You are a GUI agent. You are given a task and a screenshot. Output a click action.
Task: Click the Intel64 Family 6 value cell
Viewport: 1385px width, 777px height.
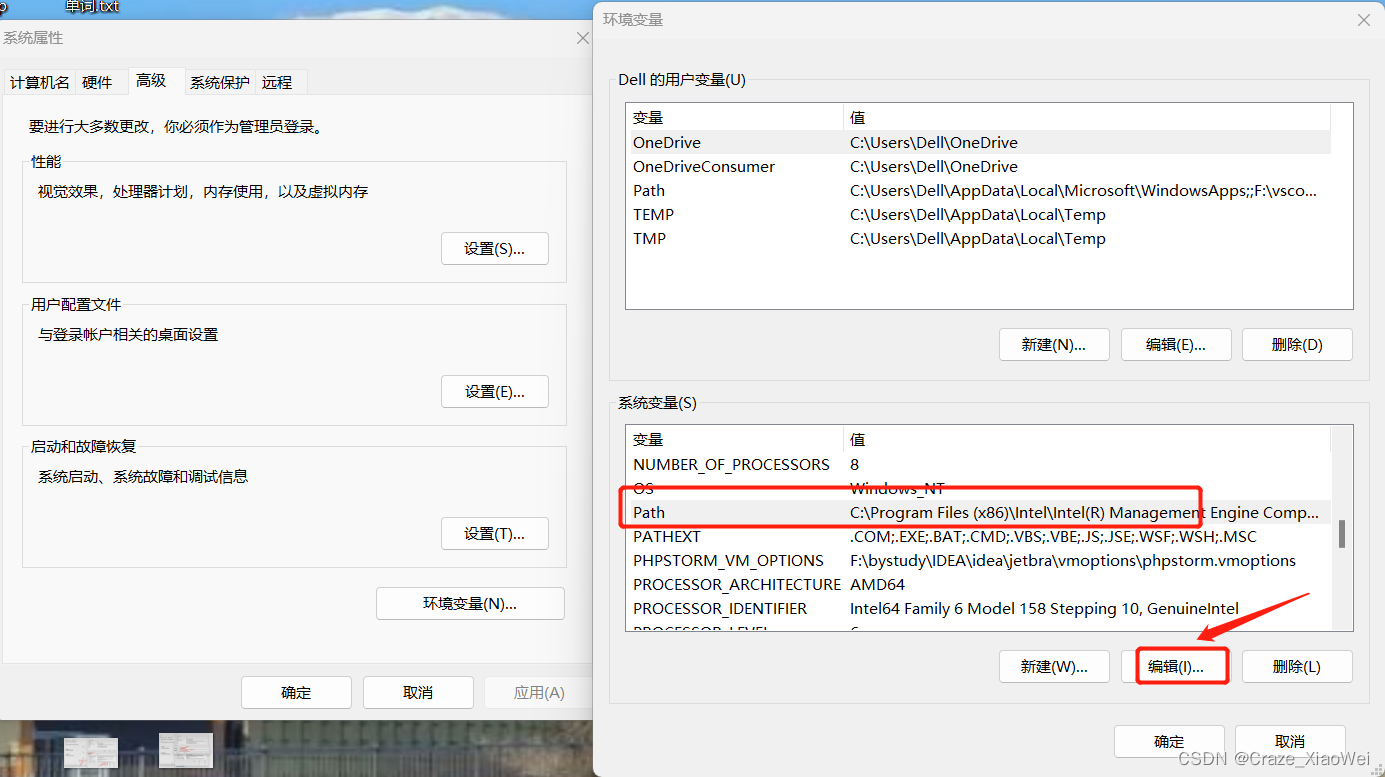(x=1044, y=609)
